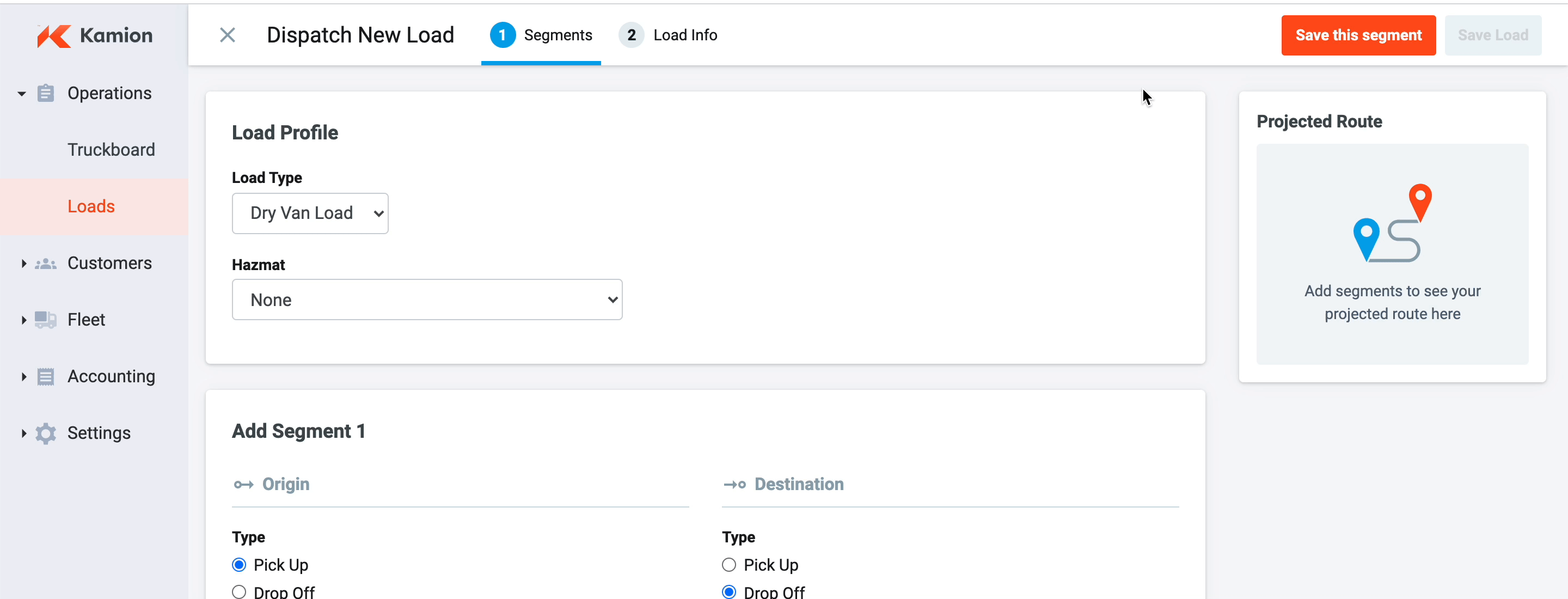Click the Customers people icon
1568x599 pixels.
pyautogui.click(x=46, y=264)
